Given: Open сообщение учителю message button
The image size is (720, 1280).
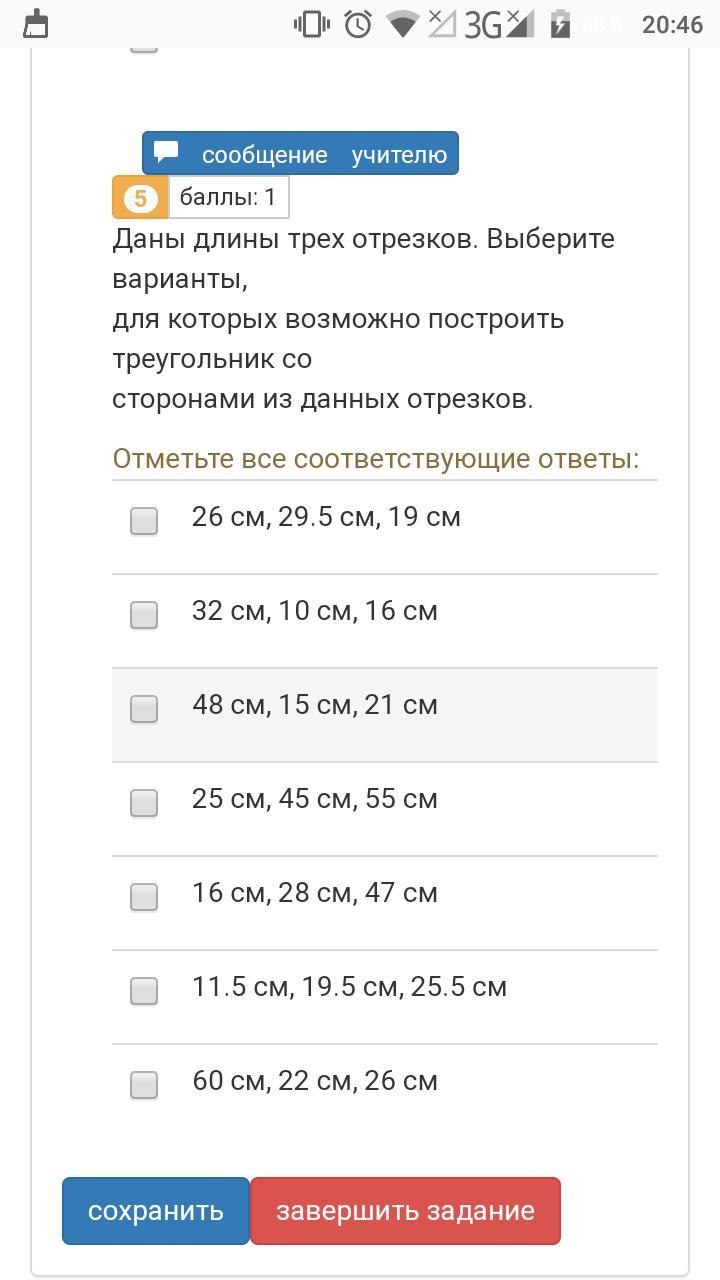Looking at the screenshot, I should coord(300,154).
